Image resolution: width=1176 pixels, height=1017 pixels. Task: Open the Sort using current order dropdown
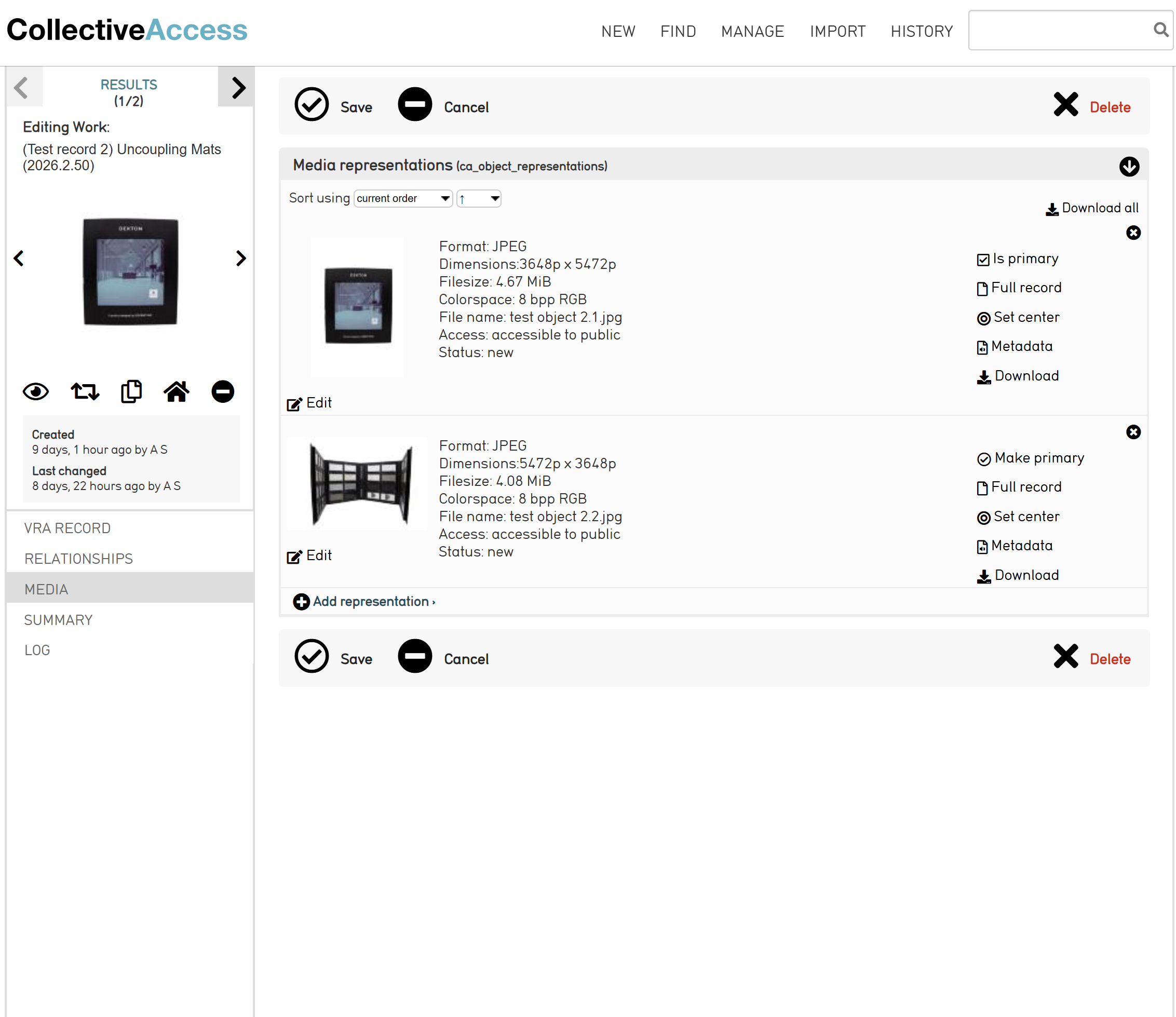[403, 199]
